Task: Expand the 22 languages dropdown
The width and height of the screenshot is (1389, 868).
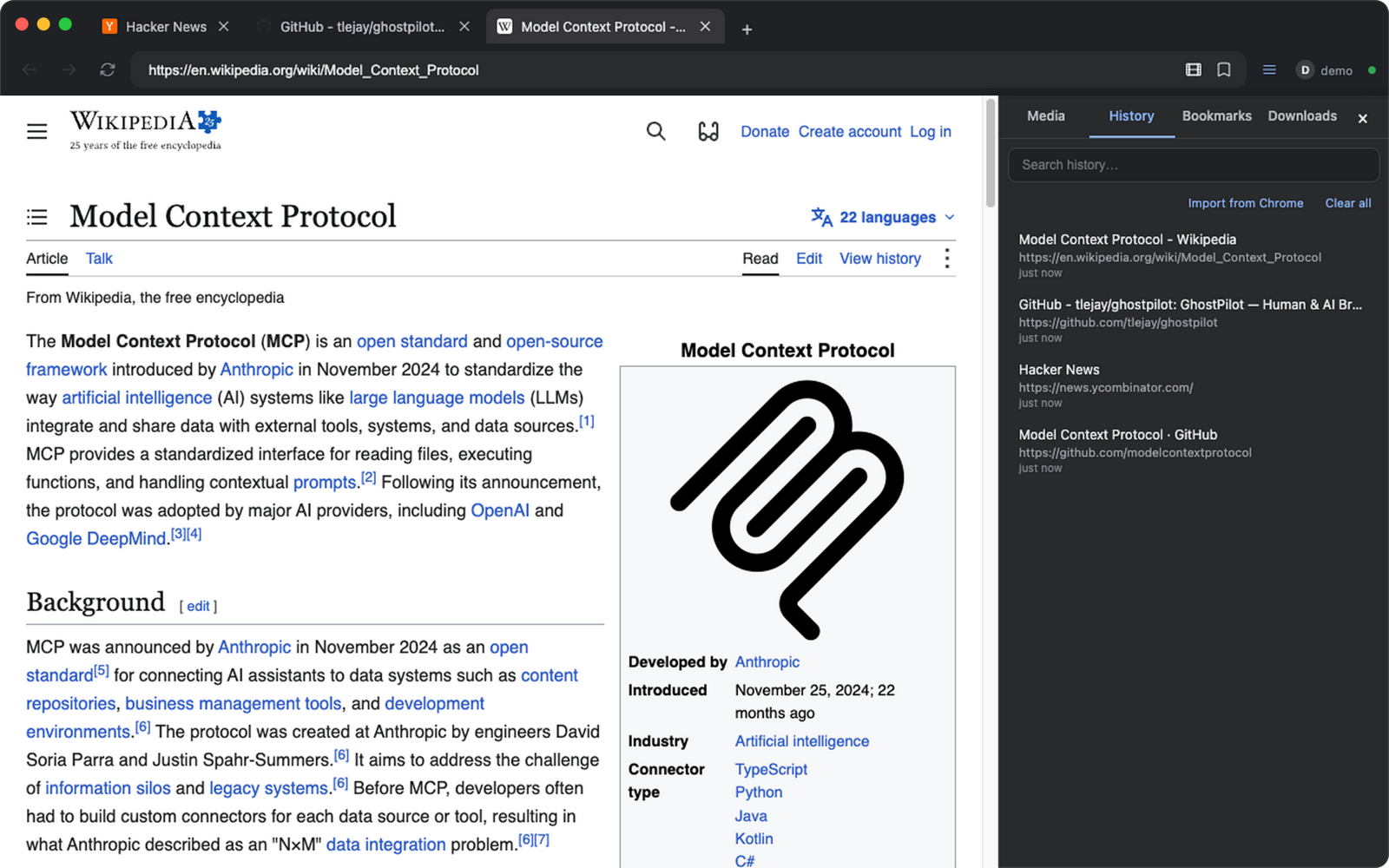Action: coord(883,217)
